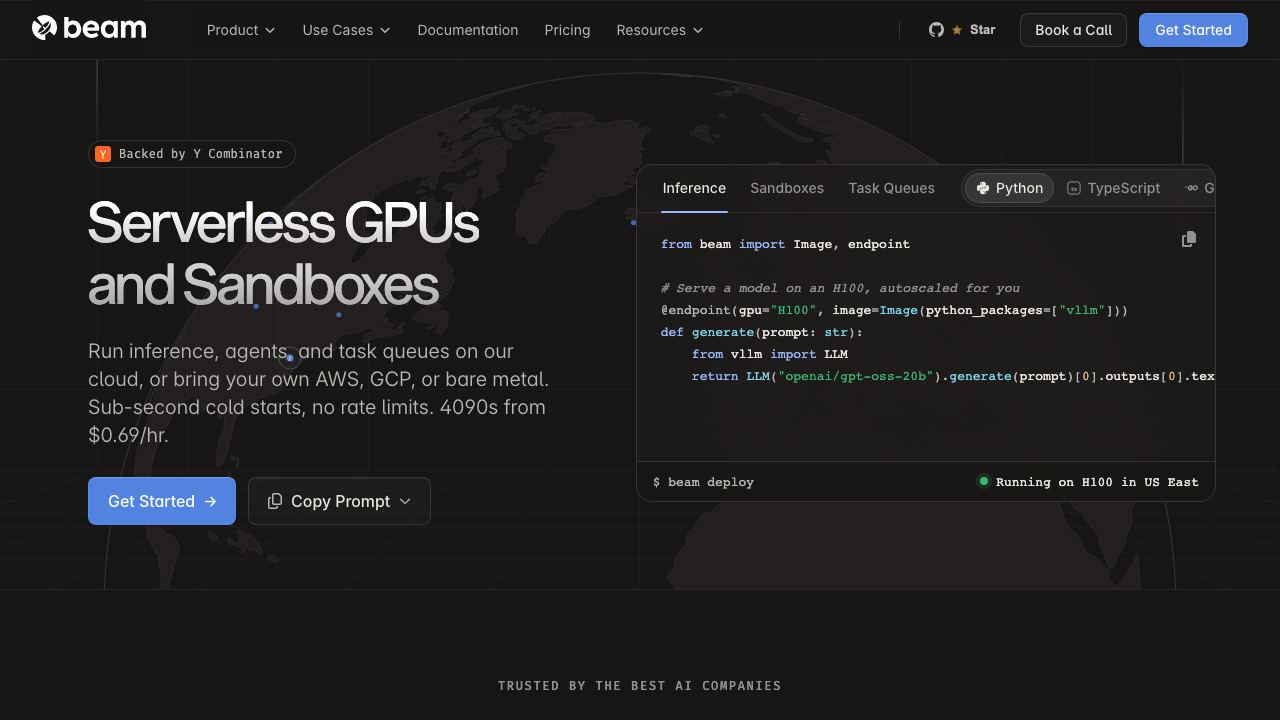The width and height of the screenshot is (1280, 720).
Task: Click the "def generate(prompt: str):" code line
Action: click(761, 332)
